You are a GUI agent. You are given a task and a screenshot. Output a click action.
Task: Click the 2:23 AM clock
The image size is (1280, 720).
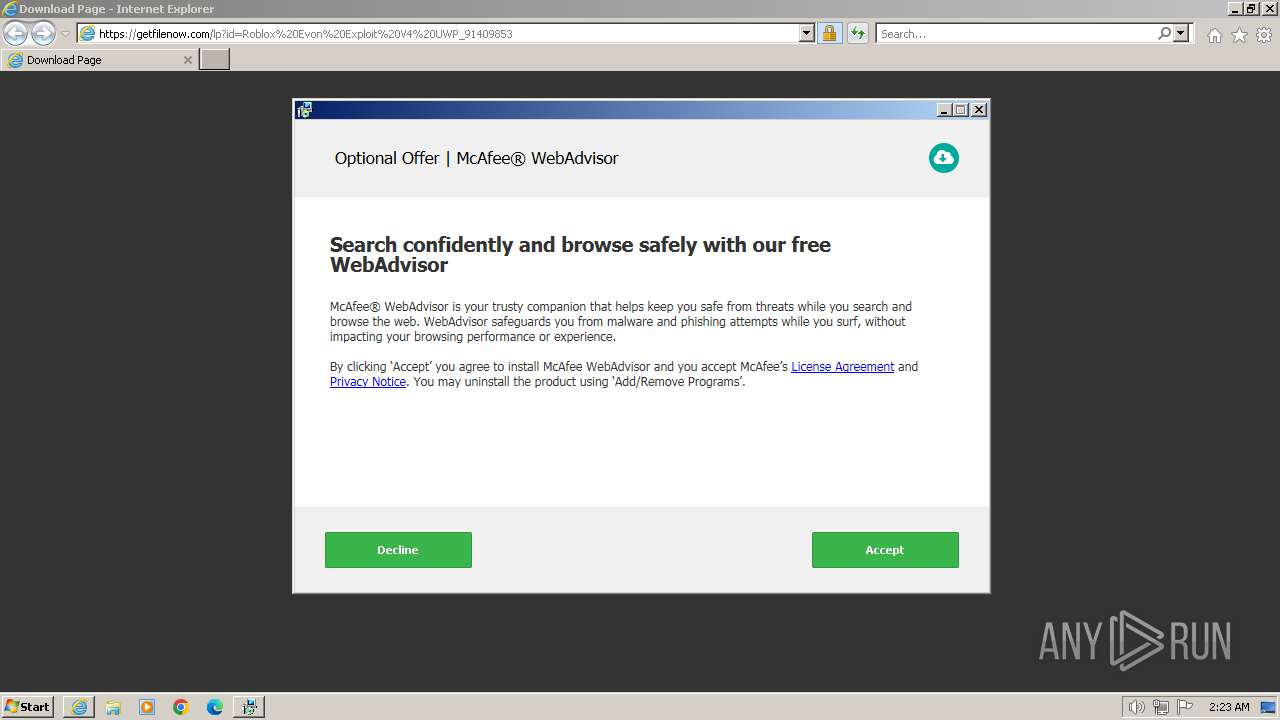click(x=1229, y=707)
